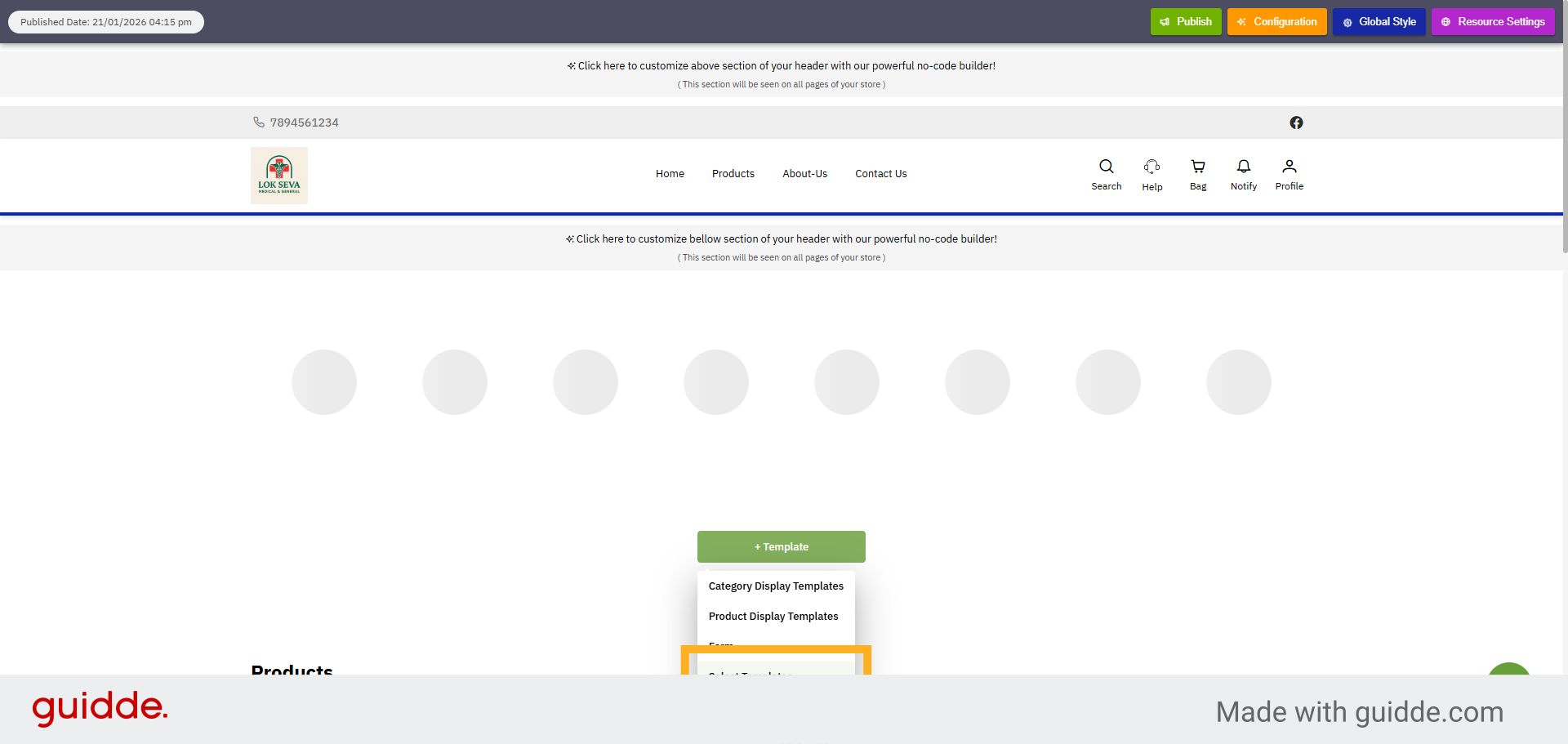Click the Facebook icon in the top bar
Screen dimensions: 1568x744
point(1296,123)
